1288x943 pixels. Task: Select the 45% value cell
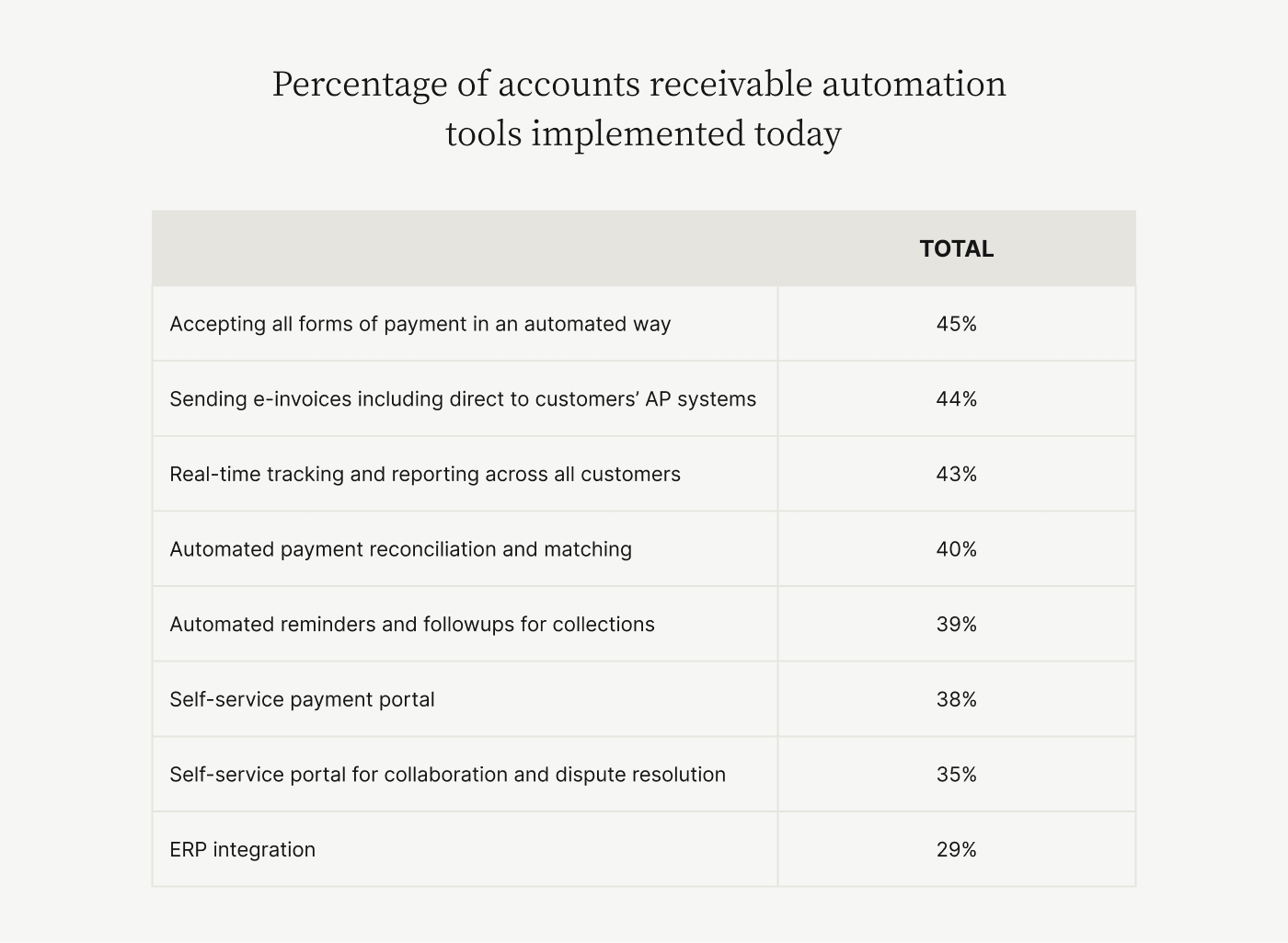pyautogui.click(x=956, y=324)
